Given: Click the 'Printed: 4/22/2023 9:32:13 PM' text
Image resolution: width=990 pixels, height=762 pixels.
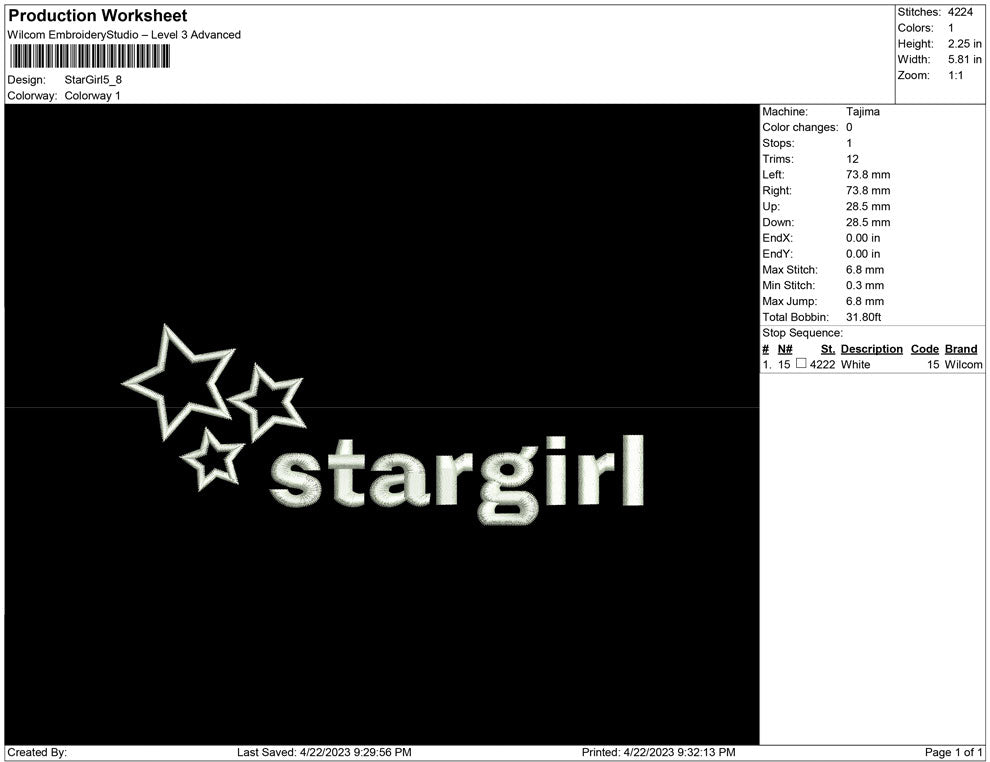Looking at the screenshot, I should point(659,752).
